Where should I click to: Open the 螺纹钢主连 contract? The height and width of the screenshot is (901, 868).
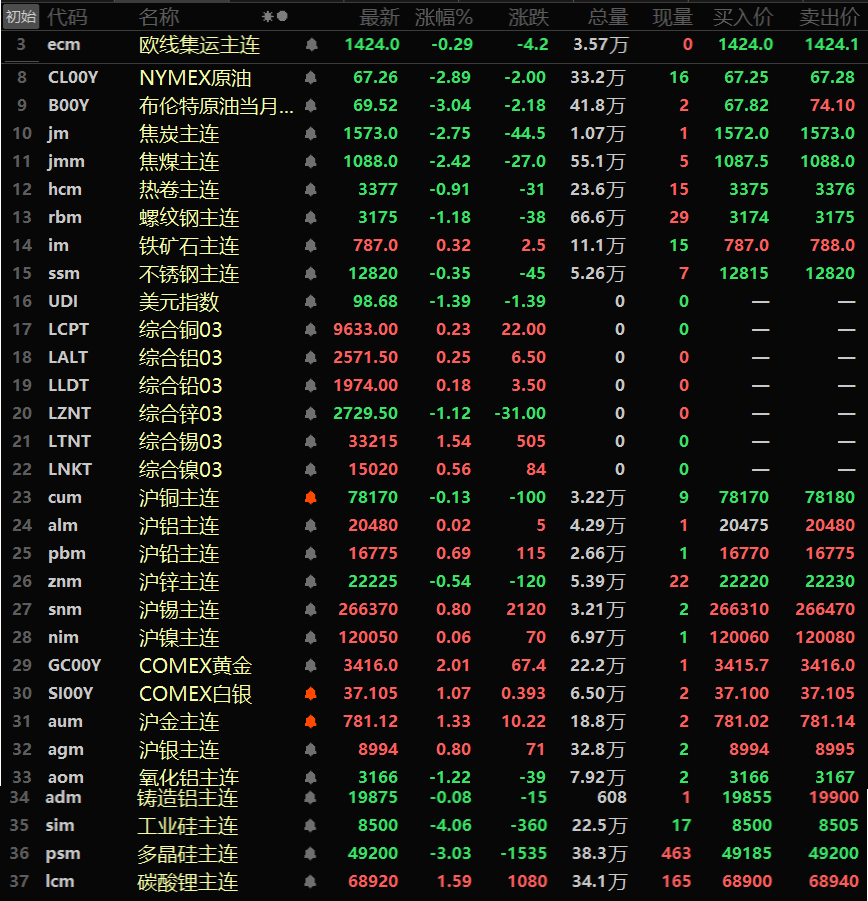pos(189,218)
